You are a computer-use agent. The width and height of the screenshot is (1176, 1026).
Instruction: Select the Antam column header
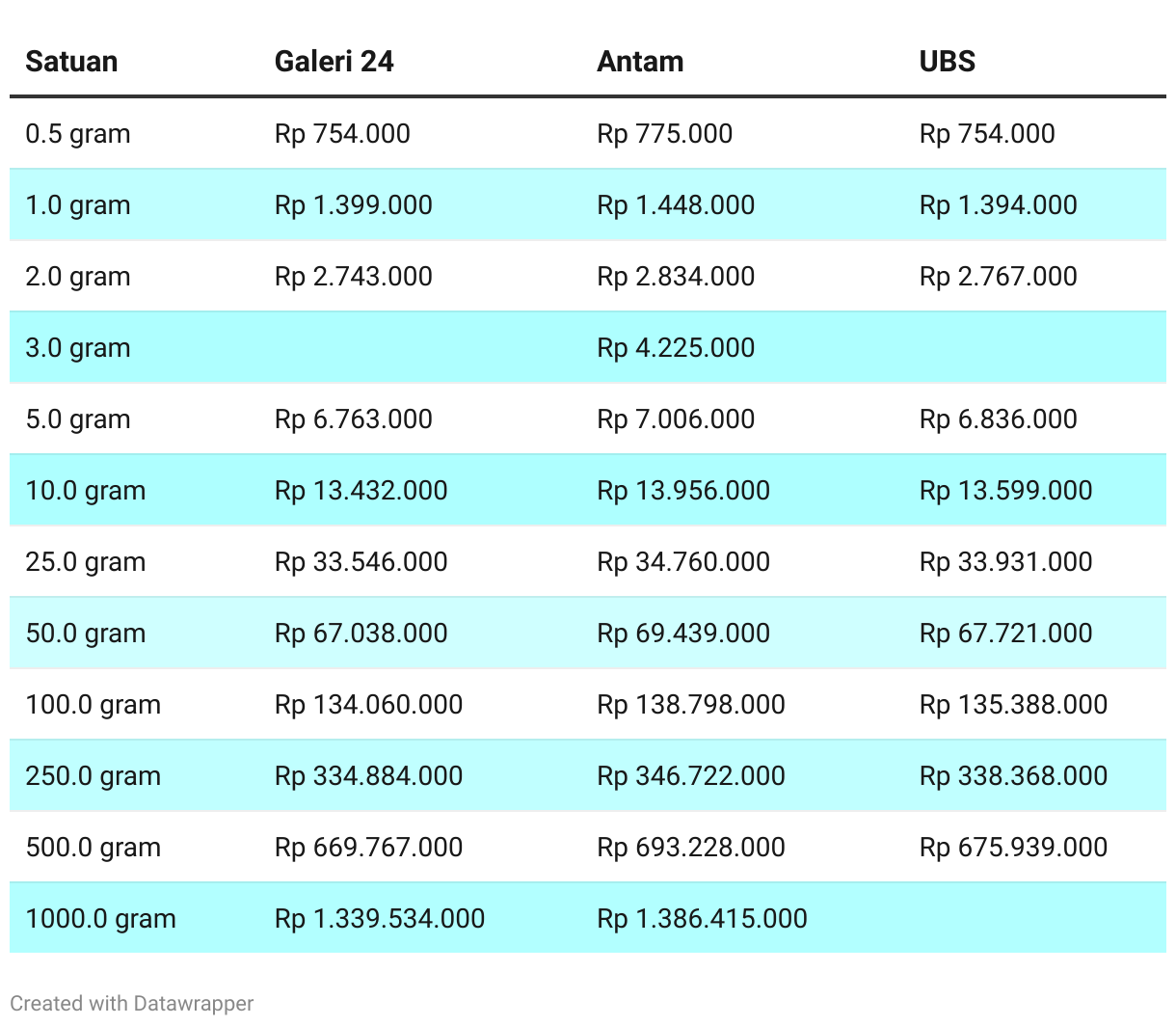640,62
